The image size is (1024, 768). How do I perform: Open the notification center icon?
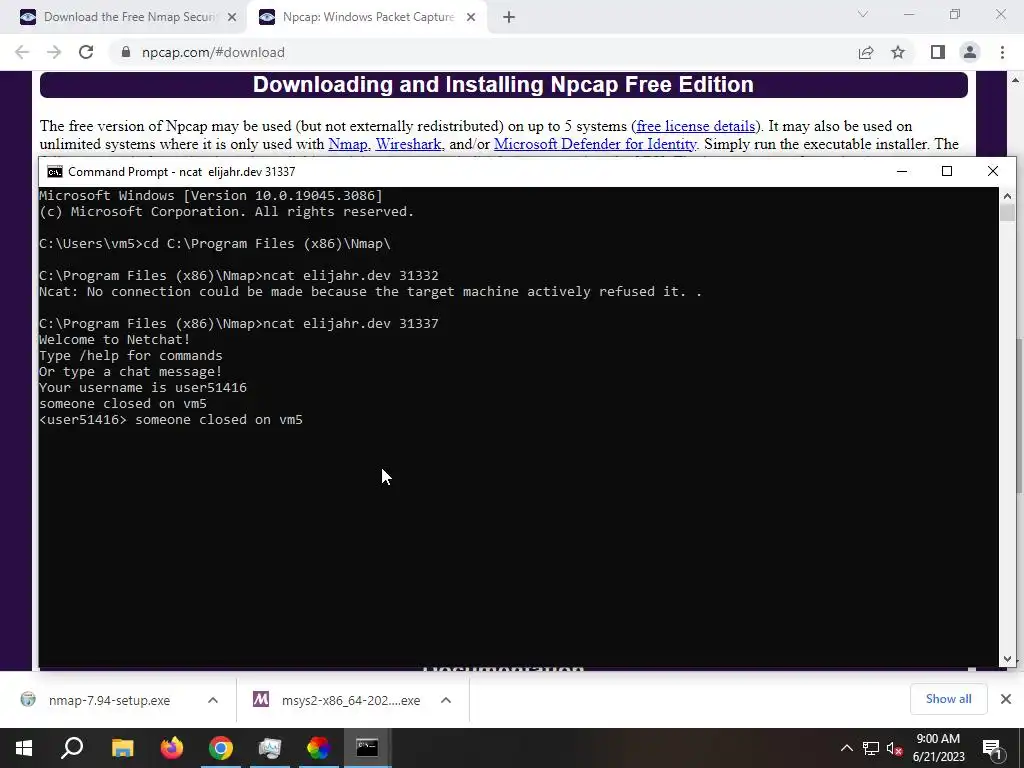pyautogui.click(x=993, y=748)
